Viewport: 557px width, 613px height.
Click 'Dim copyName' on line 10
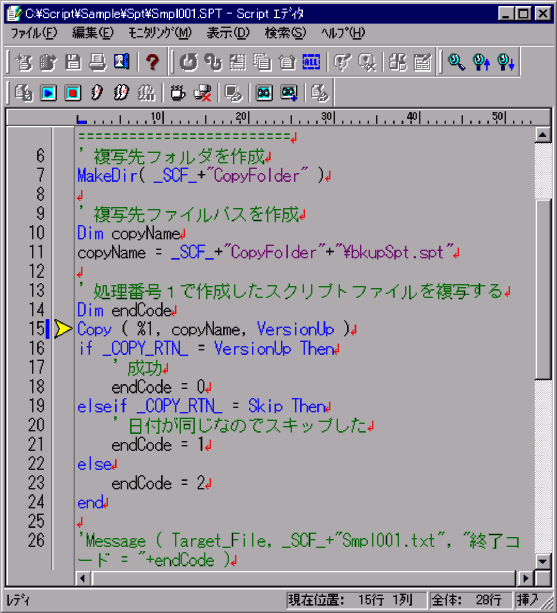tap(129, 233)
